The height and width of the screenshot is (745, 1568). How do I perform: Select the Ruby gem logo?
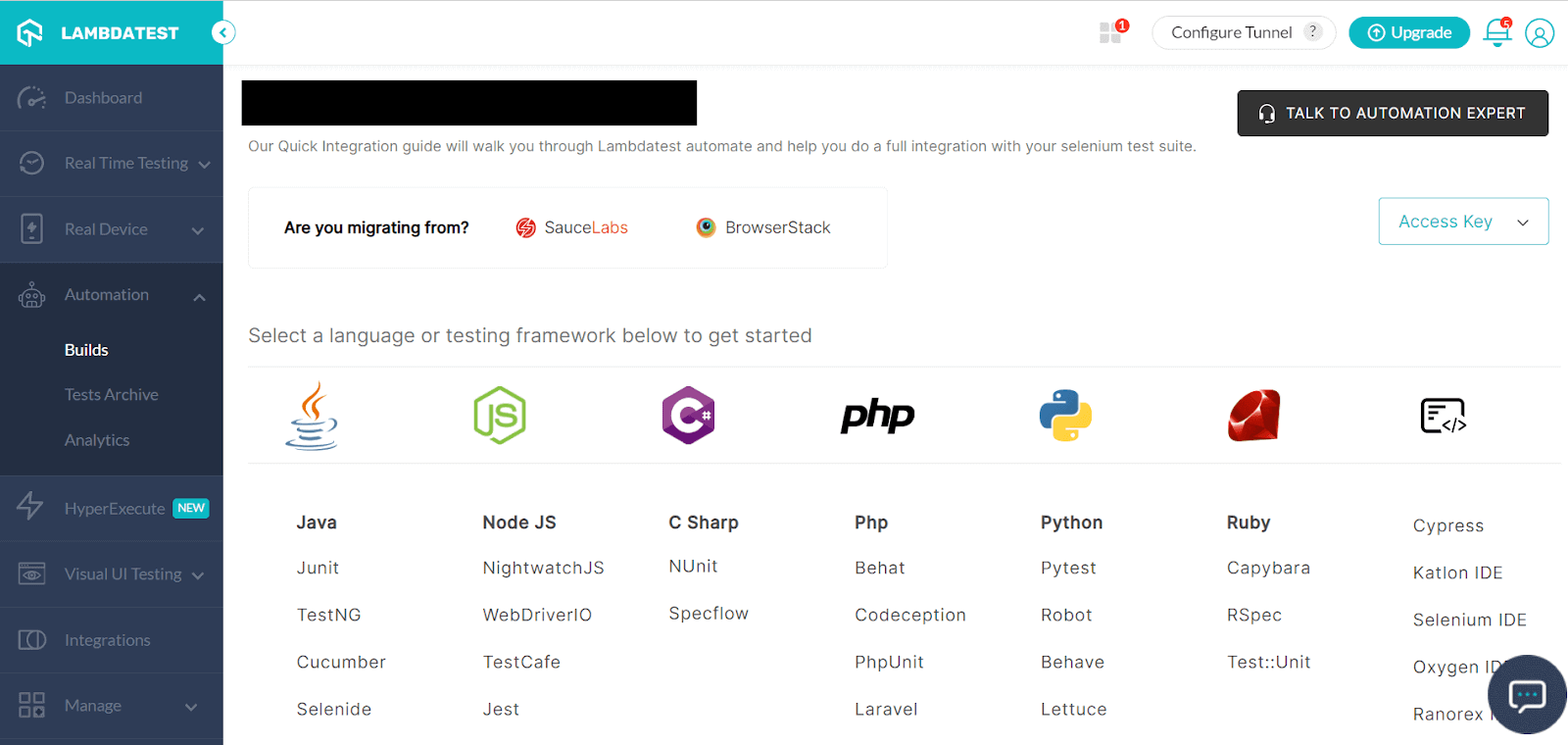pyautogui.click(x=1252, y=415)
